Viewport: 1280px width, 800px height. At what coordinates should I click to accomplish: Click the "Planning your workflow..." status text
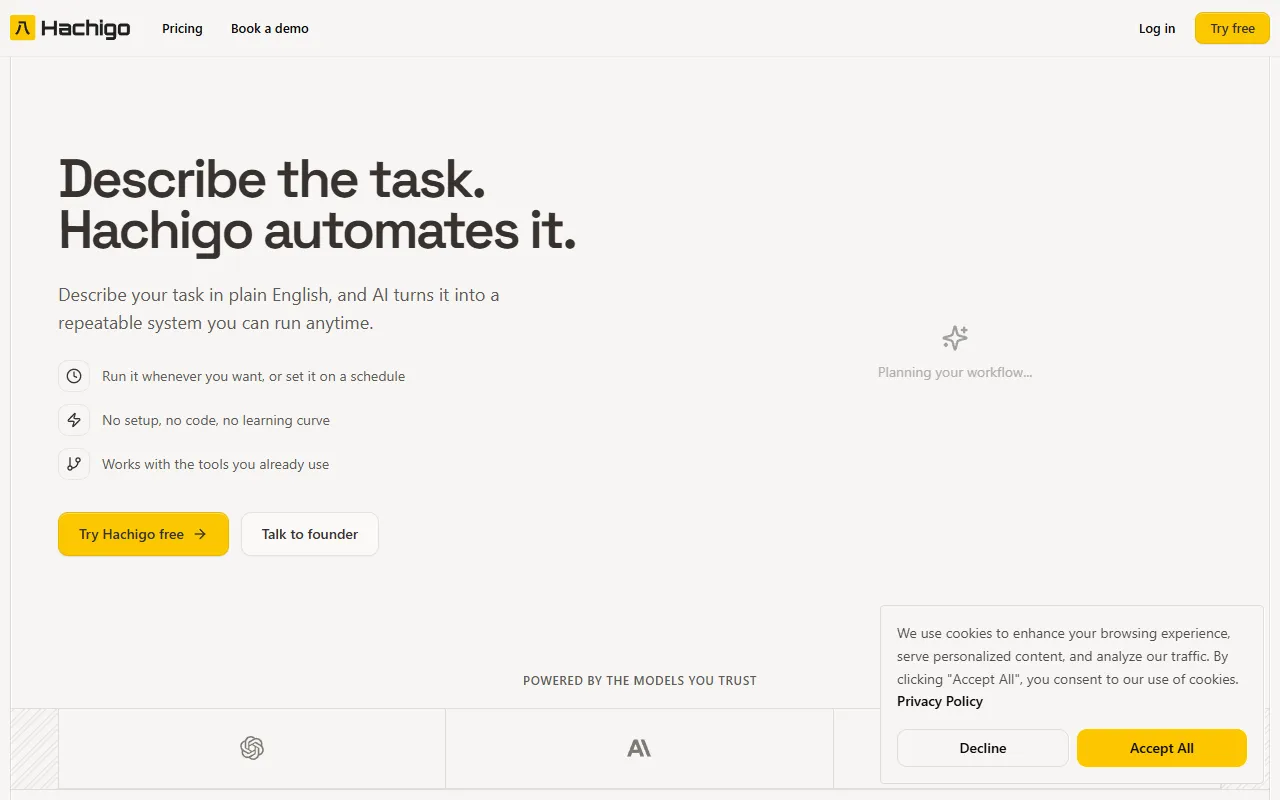point(955,372)
